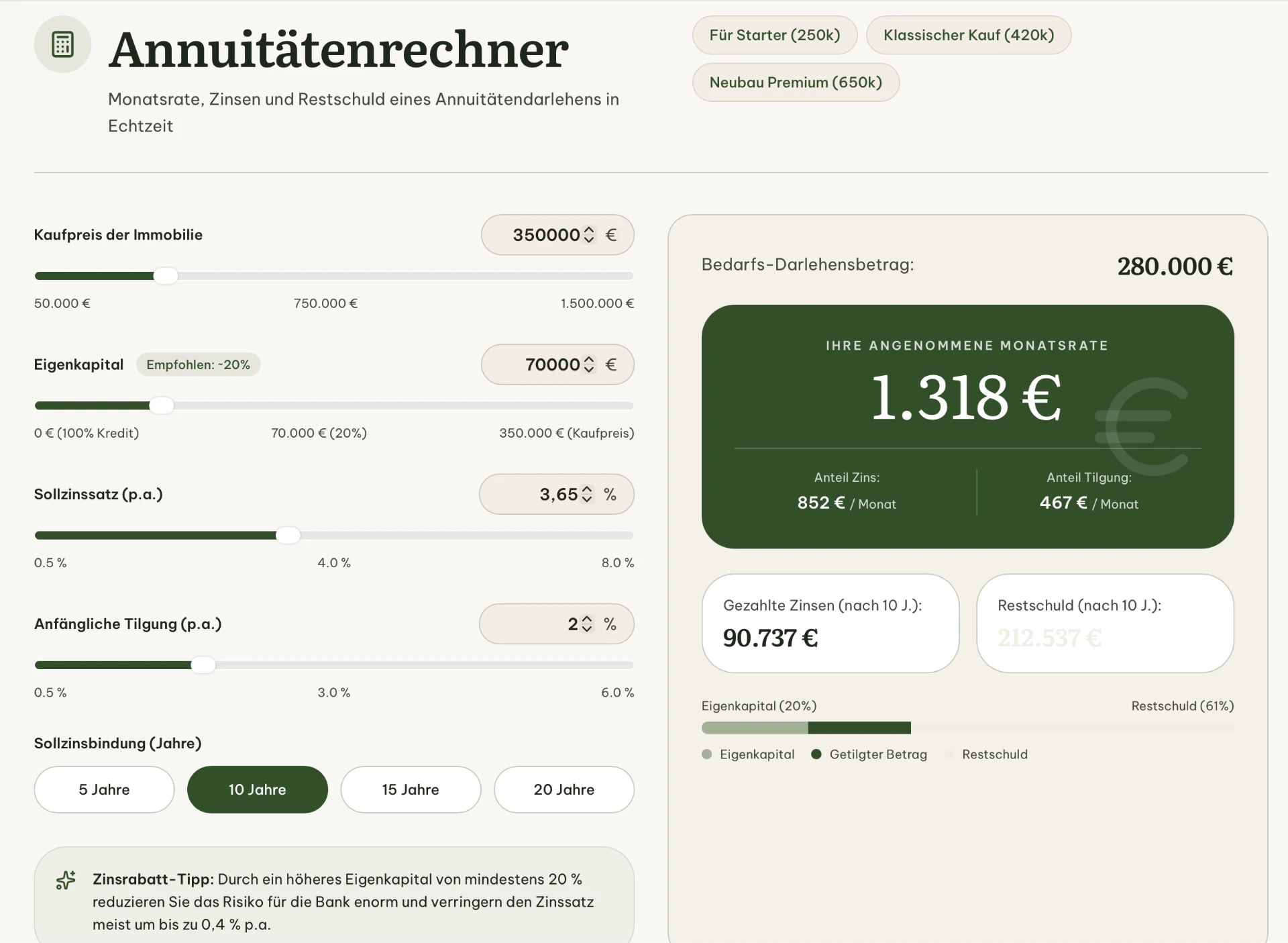Click the Eigenkapital slider handle
The height and width of the screenshot is (943, 1288).
coord(161,405)
